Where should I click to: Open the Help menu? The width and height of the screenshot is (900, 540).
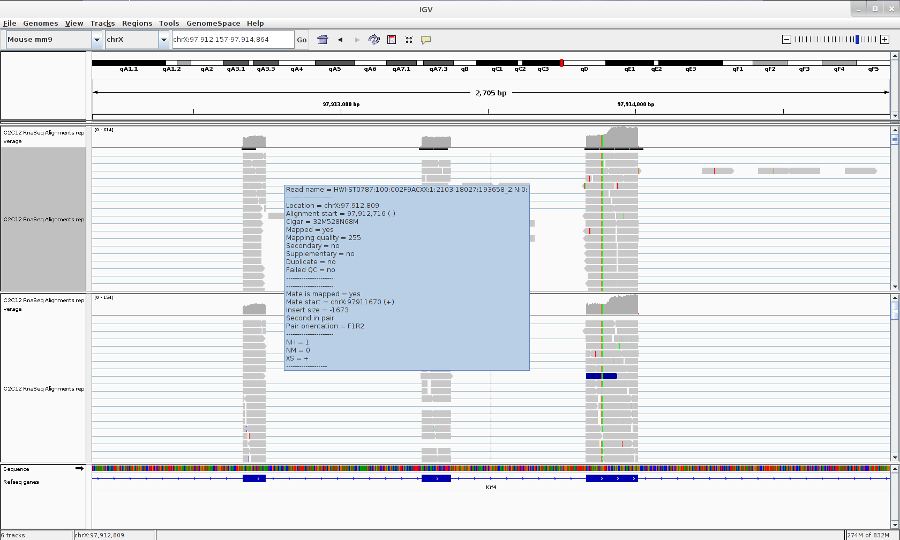click(255, 24)
